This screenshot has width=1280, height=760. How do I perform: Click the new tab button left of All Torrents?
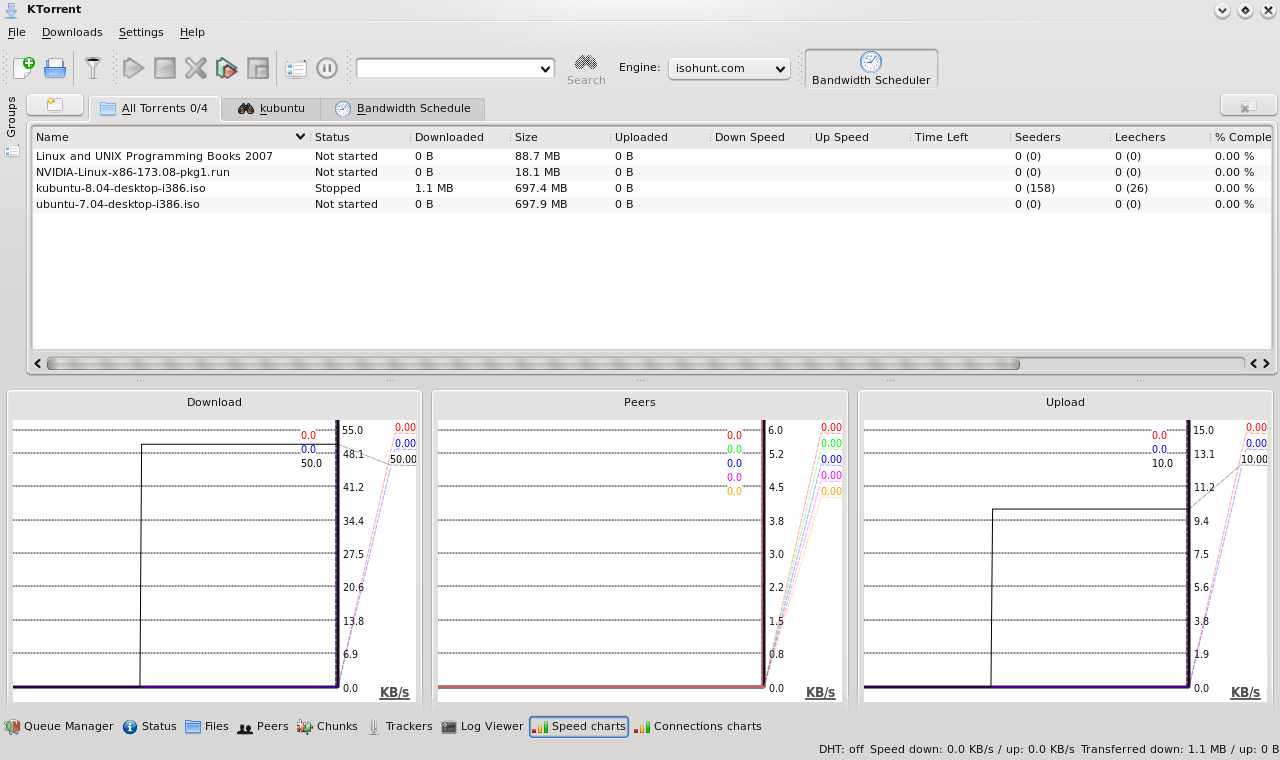click(x=55, y=105)
